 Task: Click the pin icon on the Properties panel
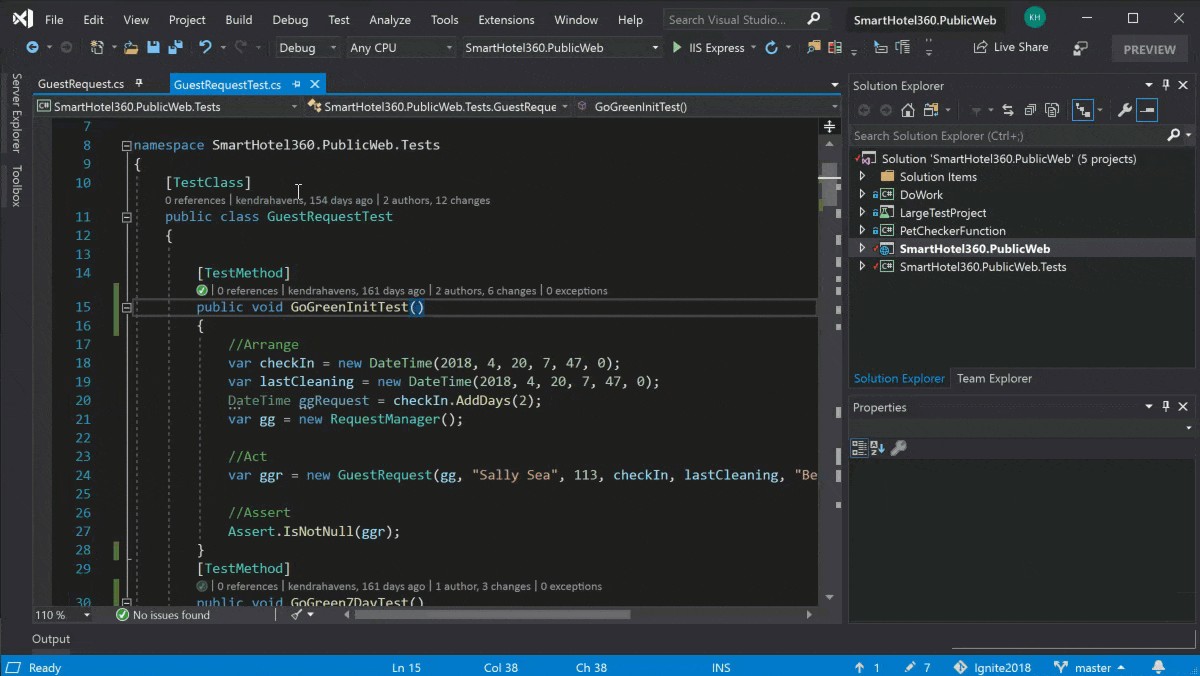pyautogui.click(x=1164, y=407)
